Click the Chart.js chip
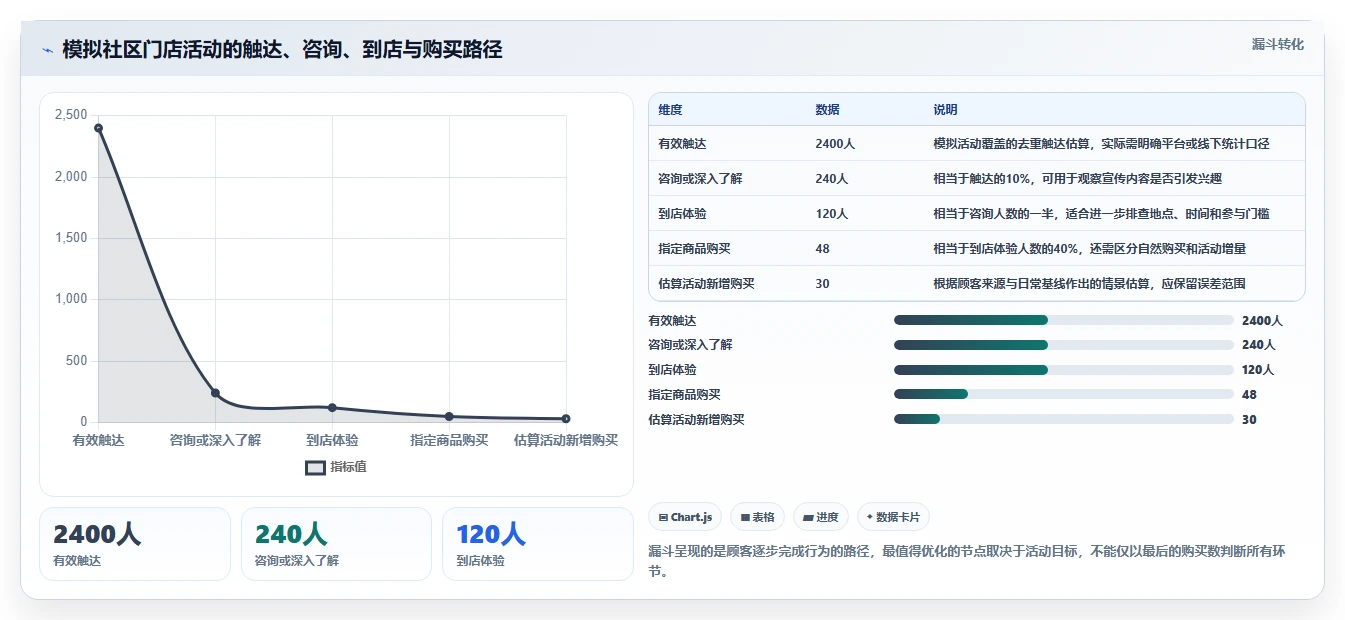Viewport: 1345px width, 620px height. [x=686, y=517]
